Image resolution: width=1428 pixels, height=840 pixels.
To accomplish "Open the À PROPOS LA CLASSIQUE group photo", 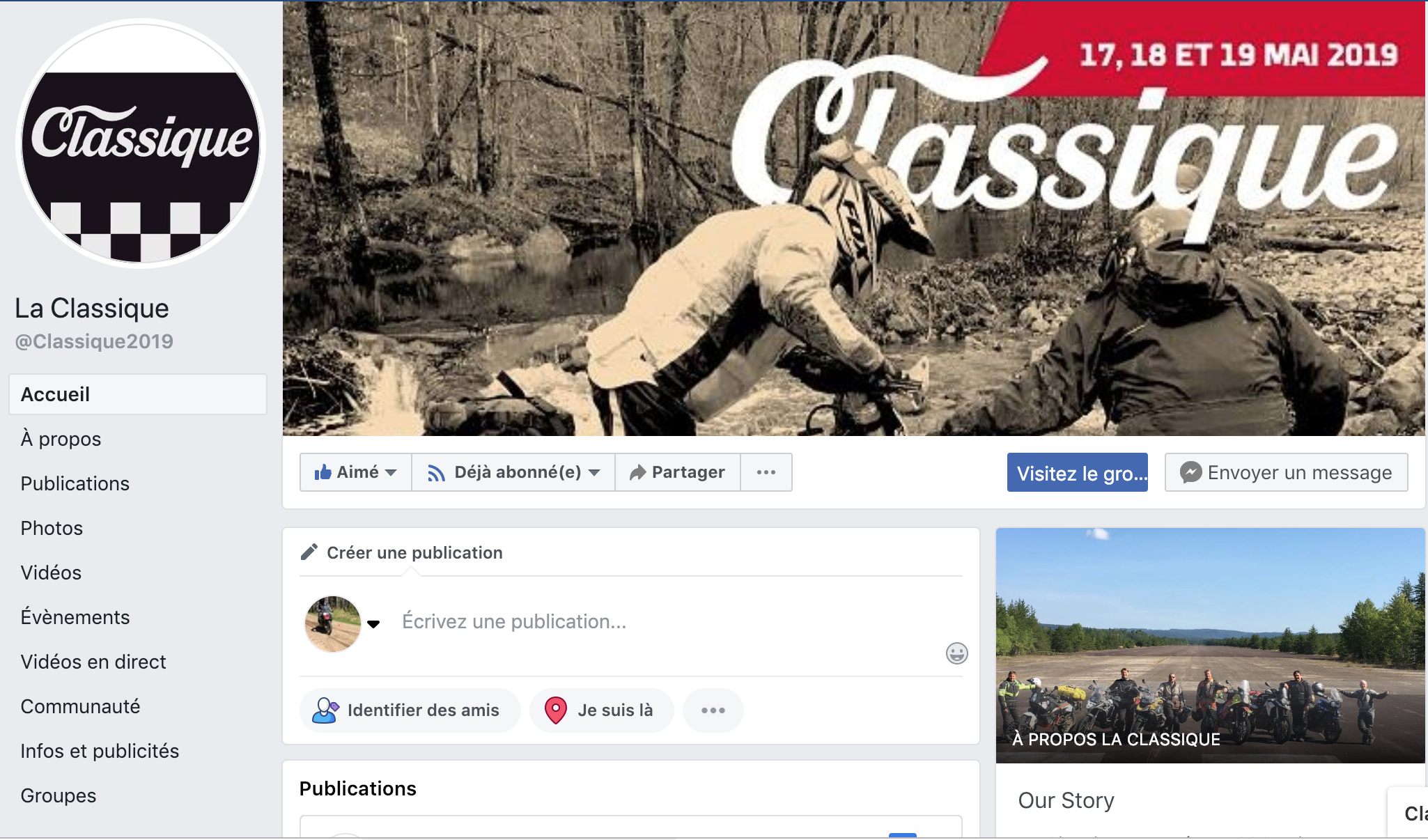I will pyautogui.click(x=1211, y=646).
